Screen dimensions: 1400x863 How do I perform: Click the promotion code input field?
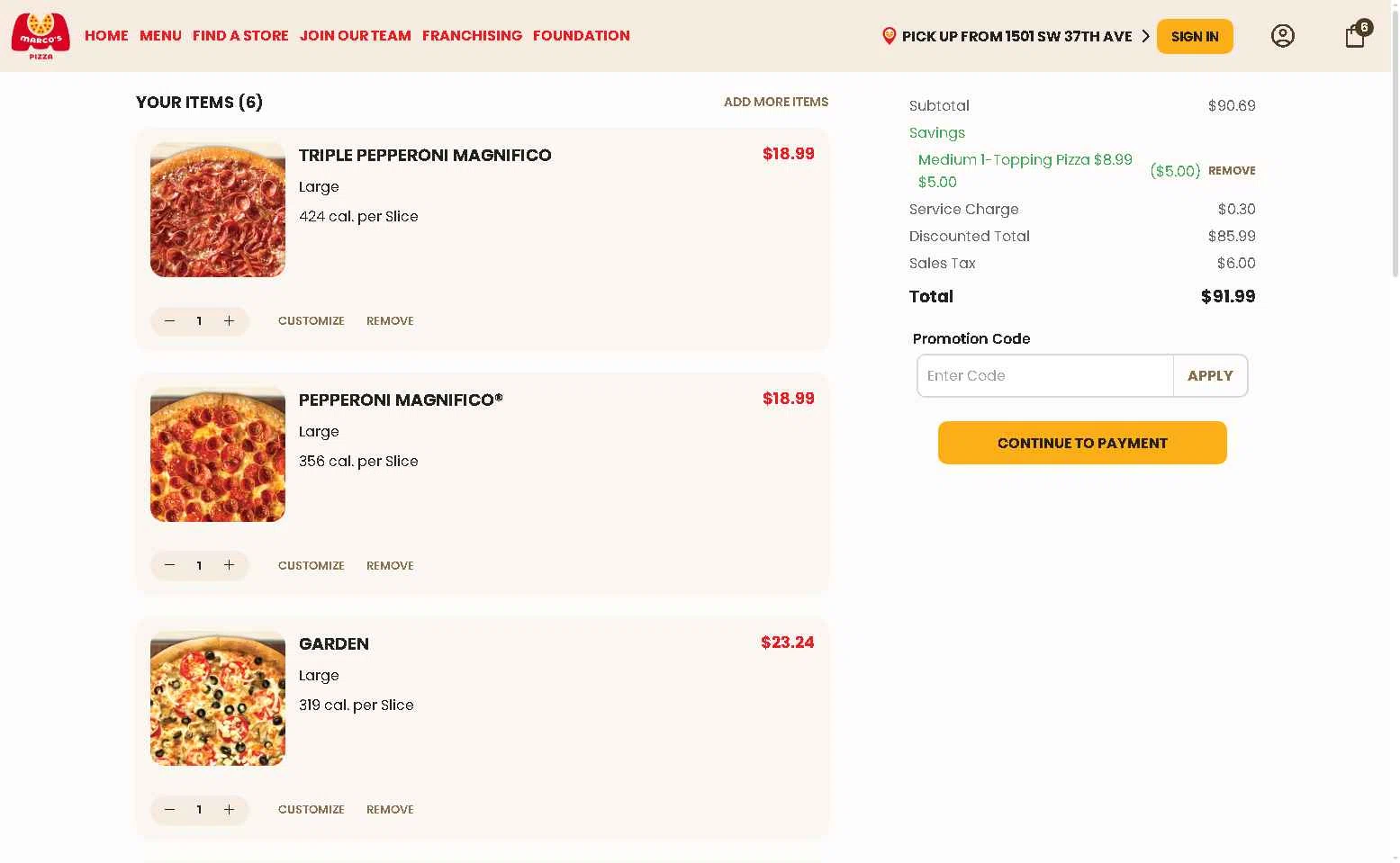point(1044,376)
